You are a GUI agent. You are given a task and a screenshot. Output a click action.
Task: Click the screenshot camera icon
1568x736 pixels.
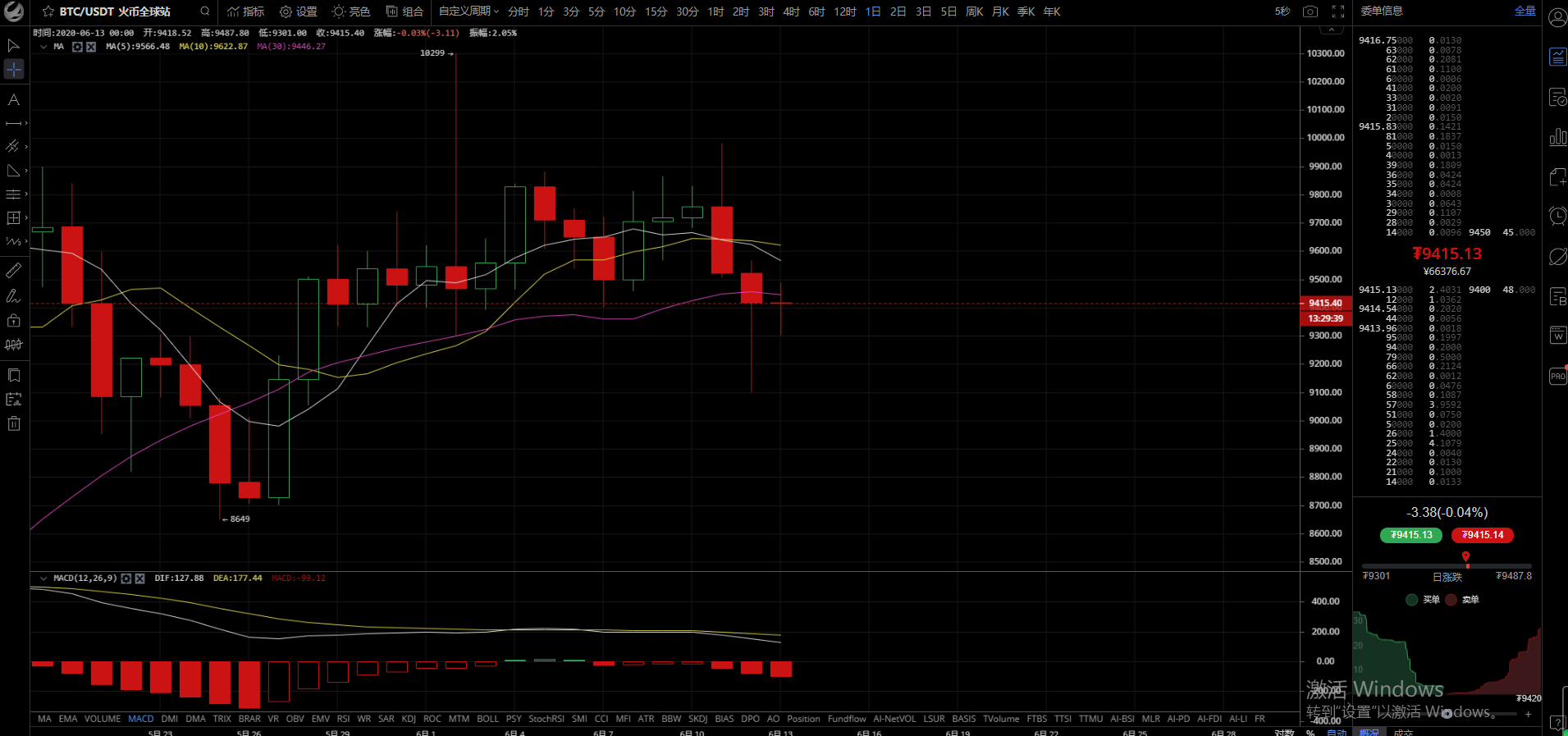[1310, 11]
